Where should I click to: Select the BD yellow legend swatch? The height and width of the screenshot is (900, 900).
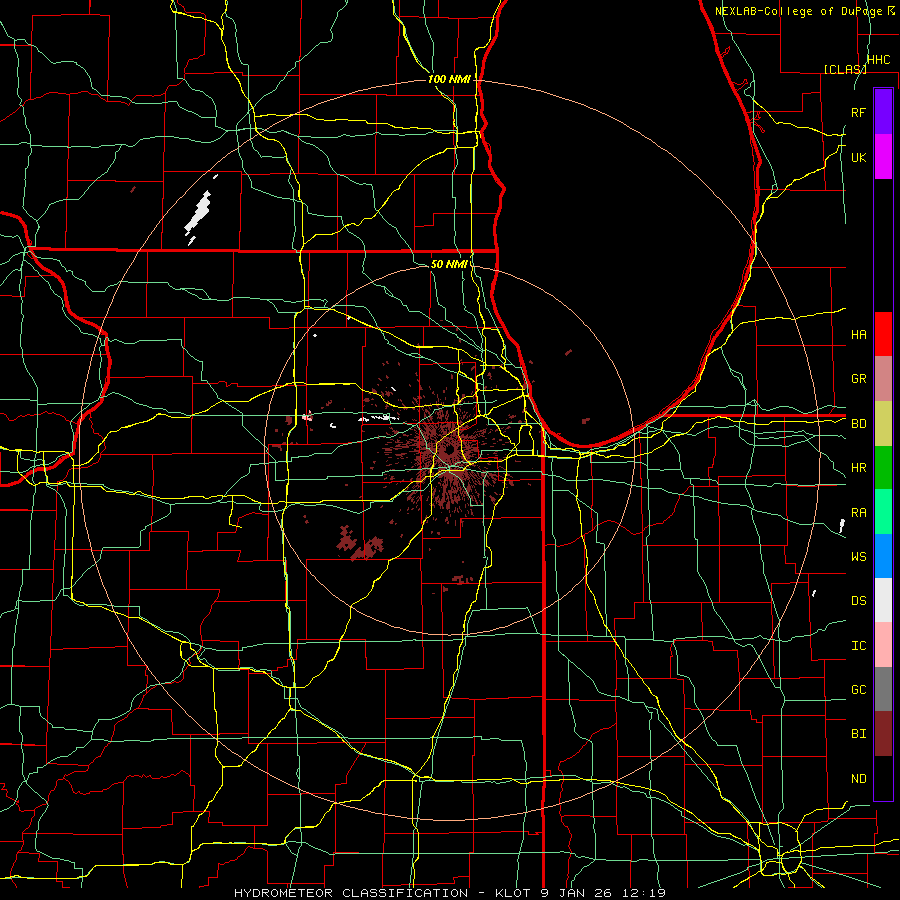tap(883, 423)
